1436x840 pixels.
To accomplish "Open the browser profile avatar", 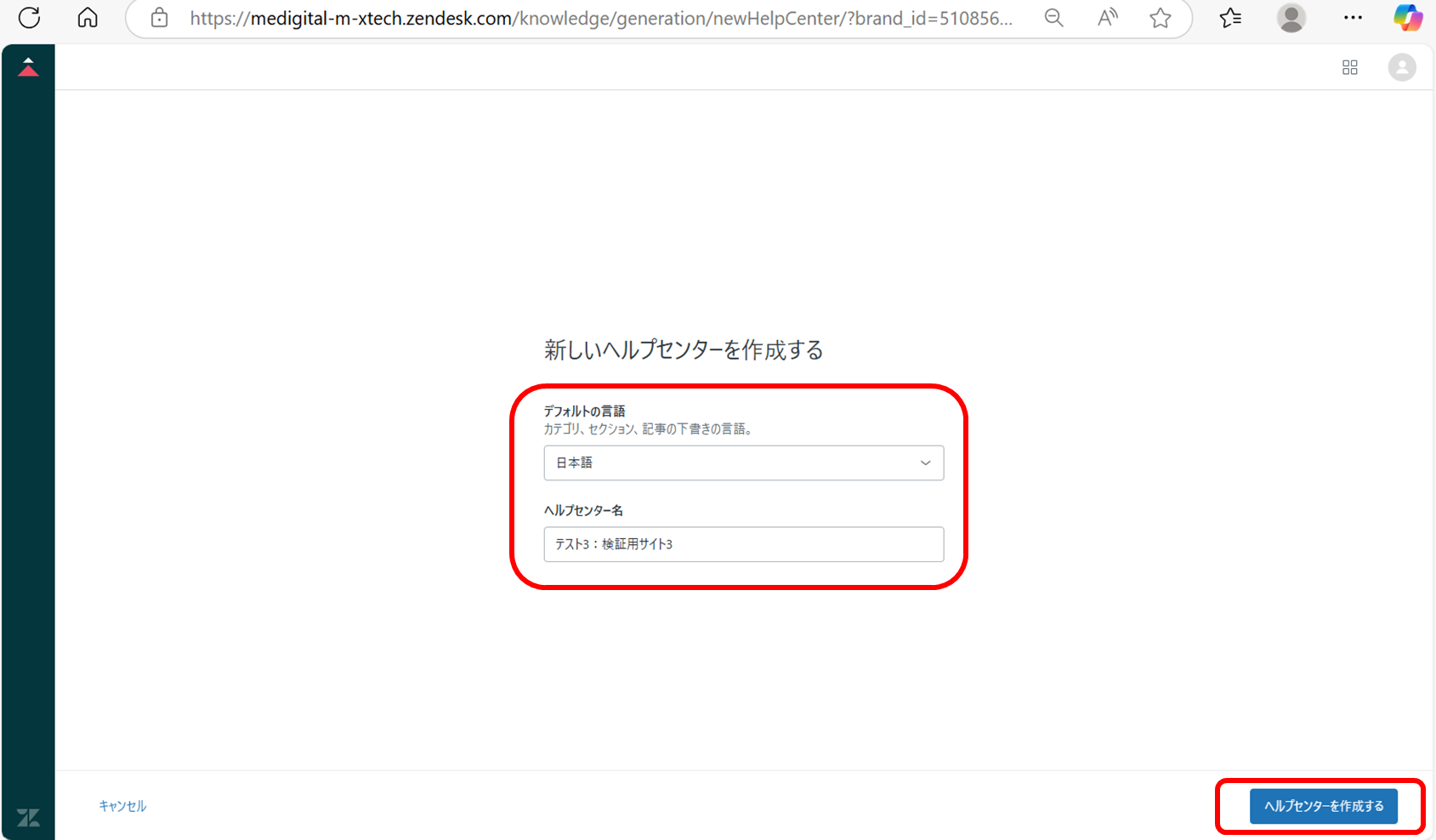I will pyautogui.click(x=1291, y=18).
